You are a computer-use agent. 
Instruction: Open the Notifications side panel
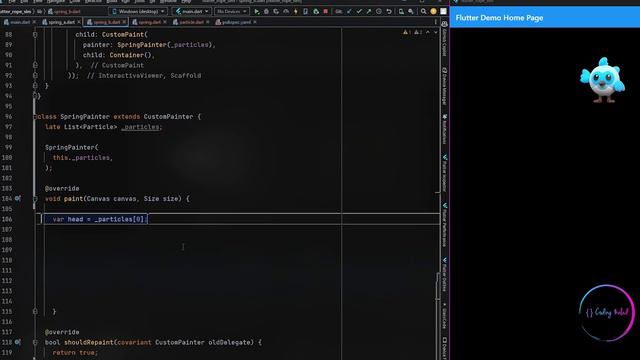pyautogui.click(x=444, y=129)
